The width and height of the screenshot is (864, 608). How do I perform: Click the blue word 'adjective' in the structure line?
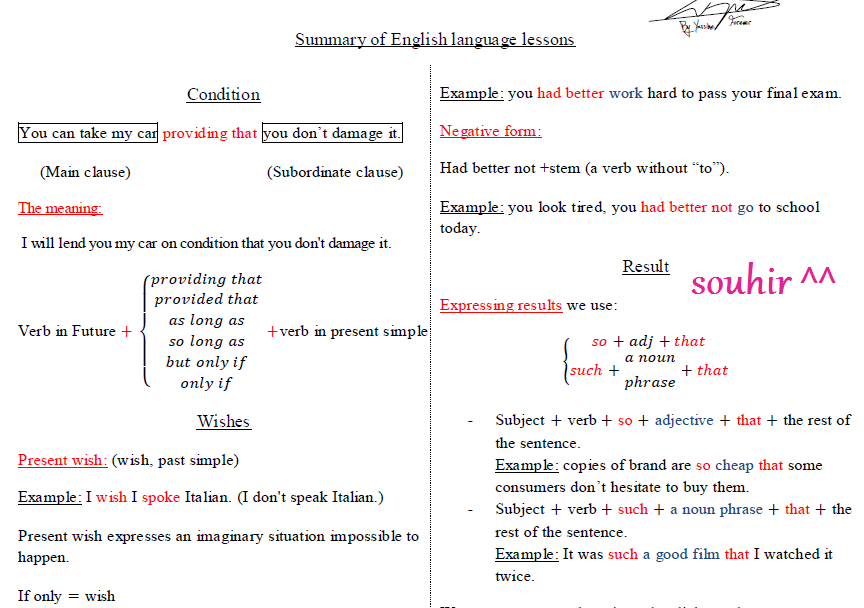(684, 420)
